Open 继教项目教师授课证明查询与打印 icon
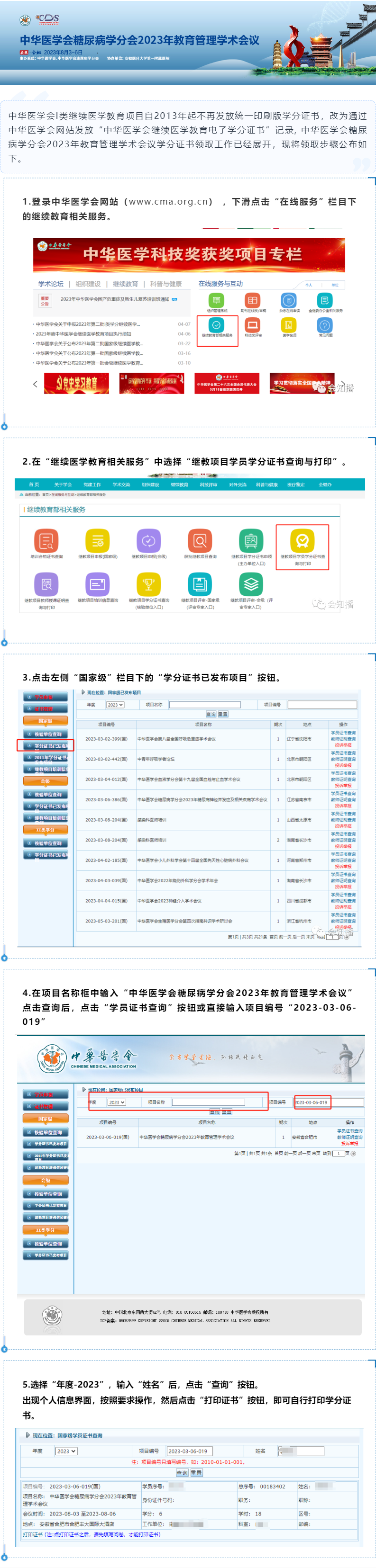376x1568 pixels. (x=46, y=585)
